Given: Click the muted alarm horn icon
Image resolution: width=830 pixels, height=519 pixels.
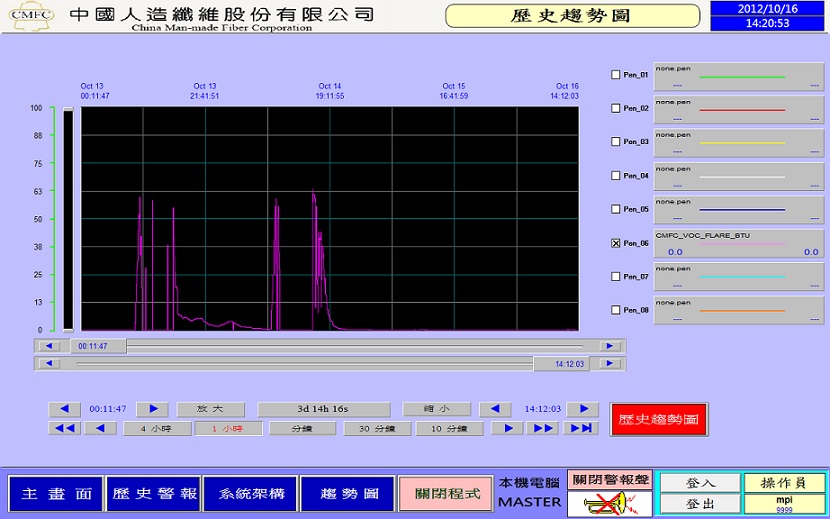Looking at the screenshot, I should tap(596, 503).
